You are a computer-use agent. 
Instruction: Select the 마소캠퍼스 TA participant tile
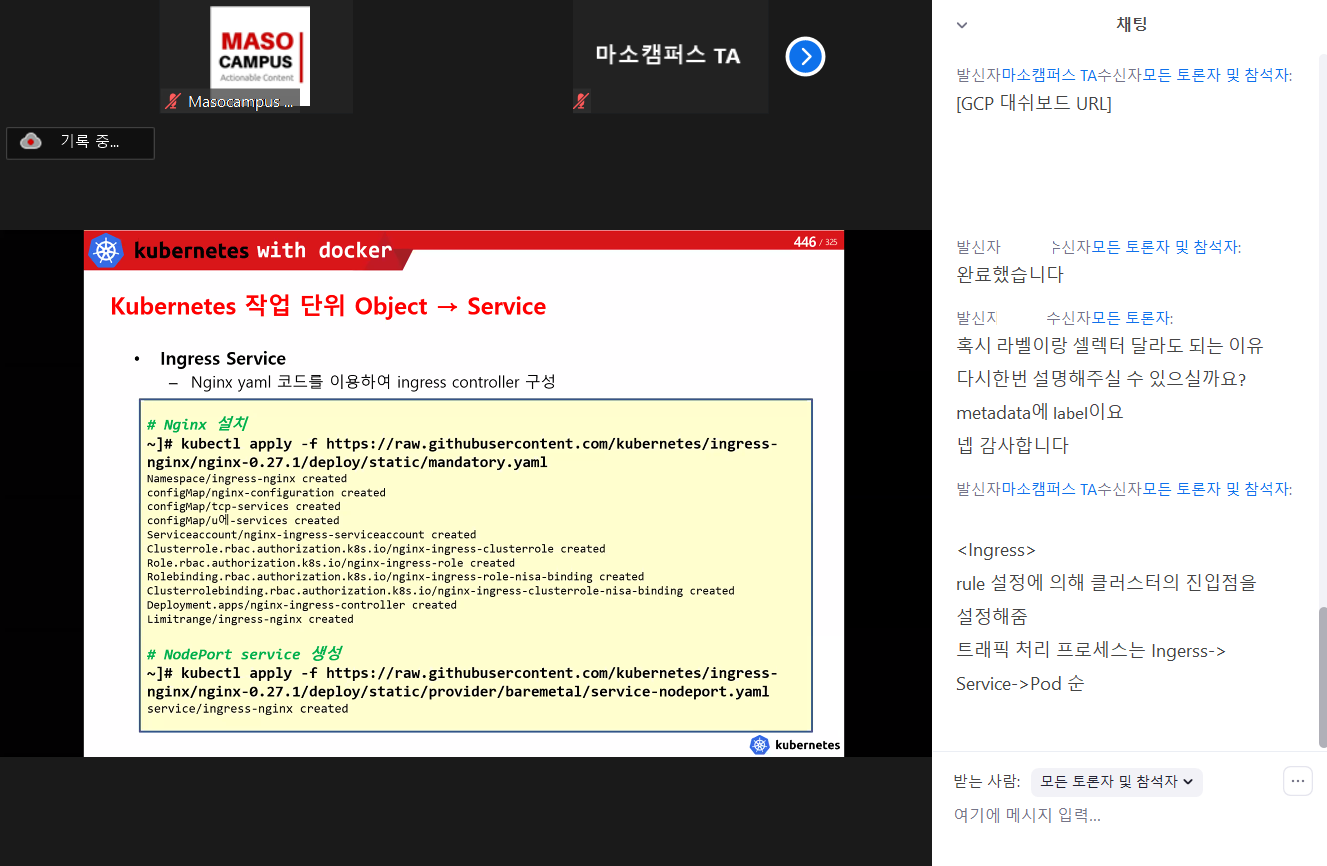point(669,56)
